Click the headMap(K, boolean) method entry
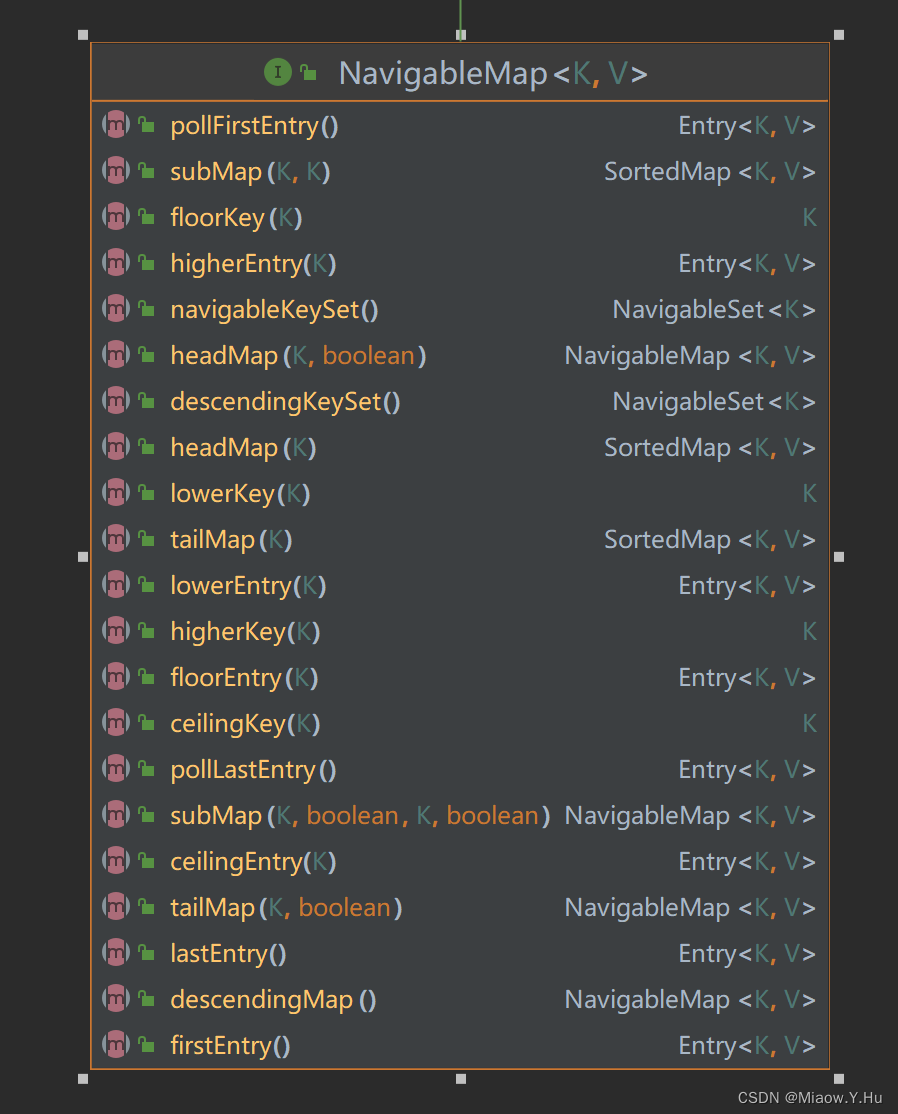The width and height of the screenshot is (898, 1114). [293, 355]
